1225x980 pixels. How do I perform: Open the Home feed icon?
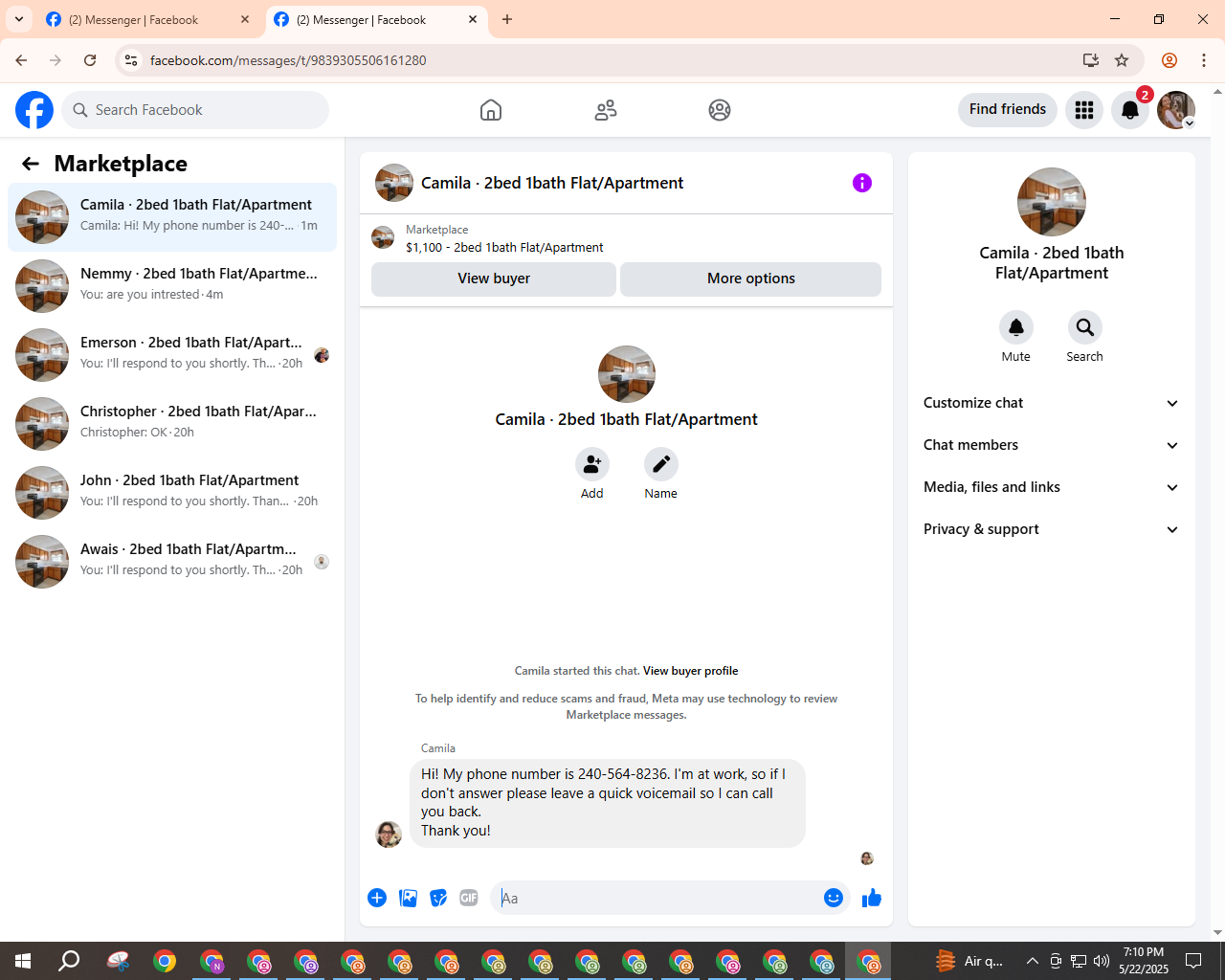491,110
